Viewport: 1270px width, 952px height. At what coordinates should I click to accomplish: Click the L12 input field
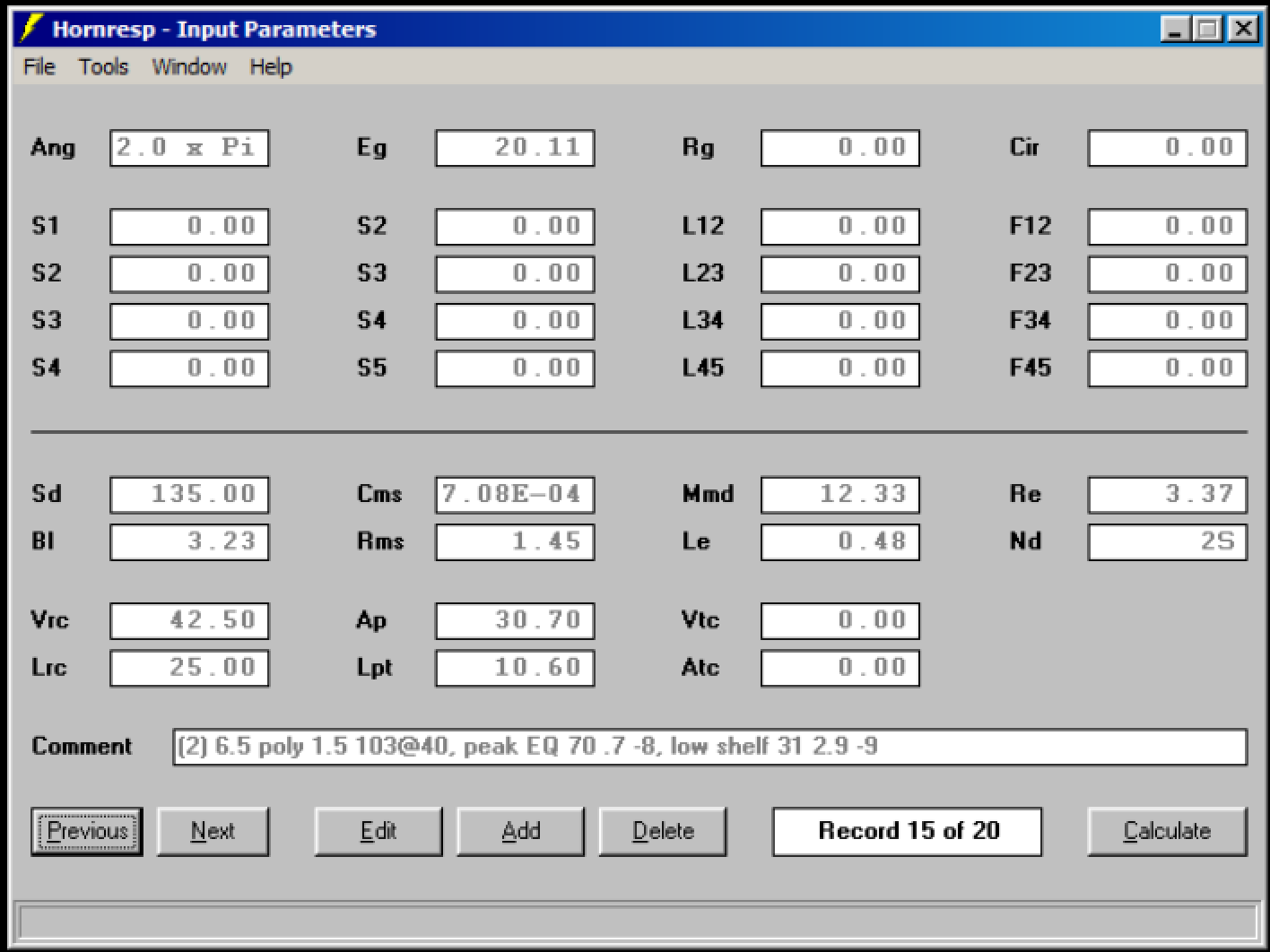pos(840,226)
